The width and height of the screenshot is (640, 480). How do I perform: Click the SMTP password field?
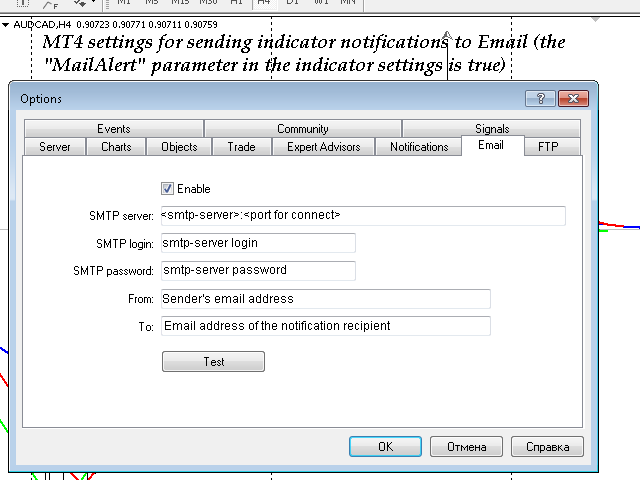point(258,271)
